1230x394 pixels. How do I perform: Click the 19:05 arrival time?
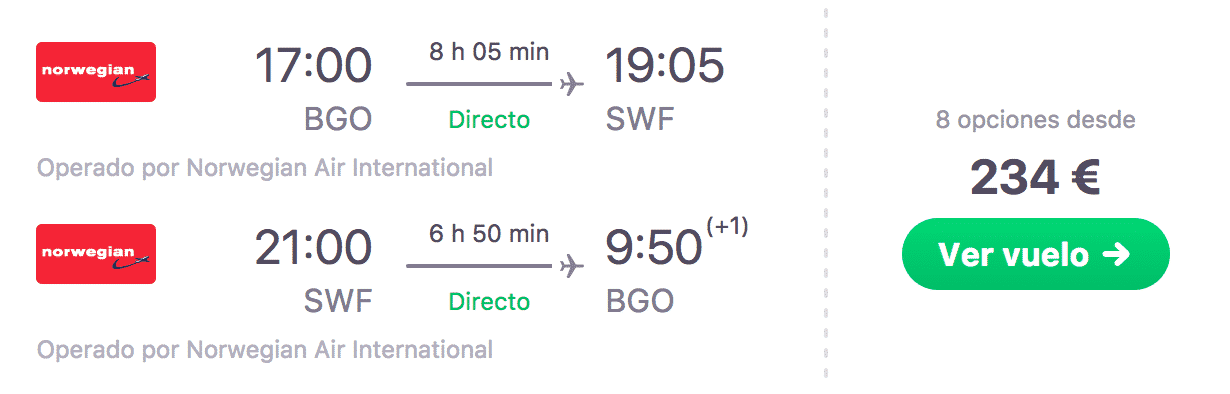pos(665,66)
